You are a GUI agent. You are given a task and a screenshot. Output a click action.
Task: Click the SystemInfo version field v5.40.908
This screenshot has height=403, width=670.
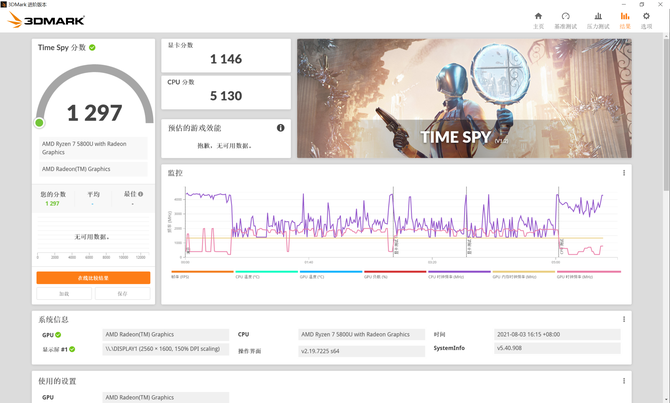click(557, 348)
